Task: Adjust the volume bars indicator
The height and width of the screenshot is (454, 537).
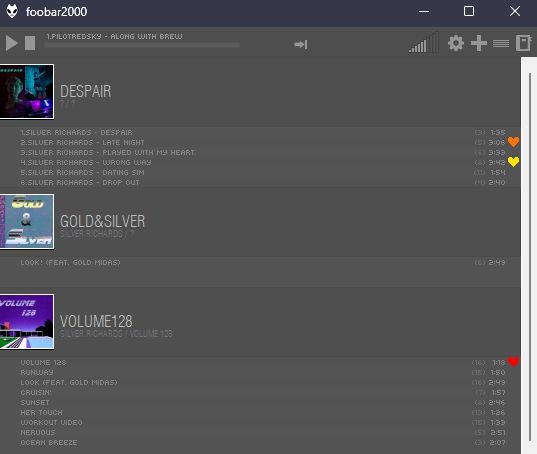Action: 424,42
